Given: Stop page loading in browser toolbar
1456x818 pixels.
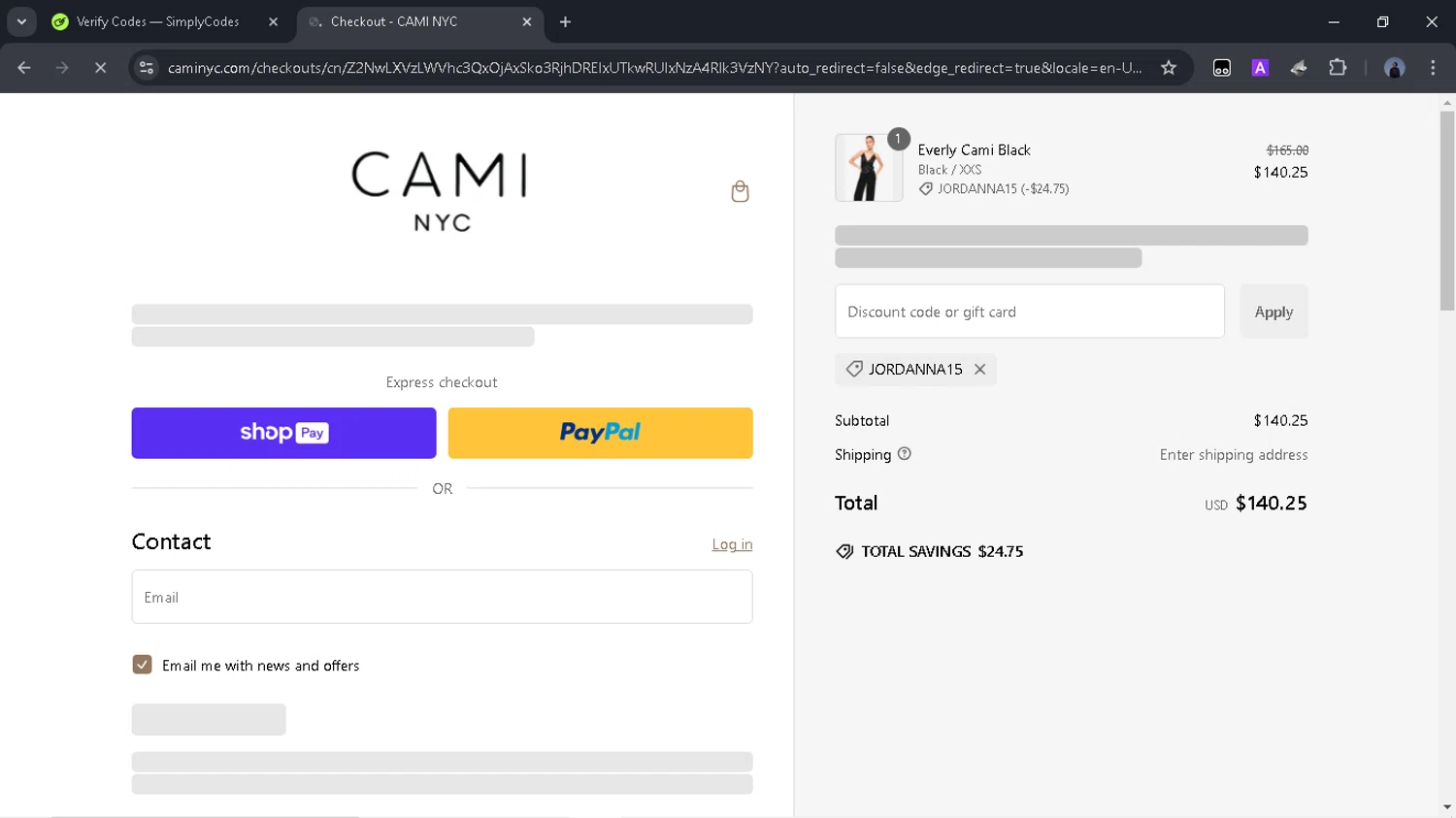Looking at the screenshot, I should pyautogui.click(x=100, y=68).
